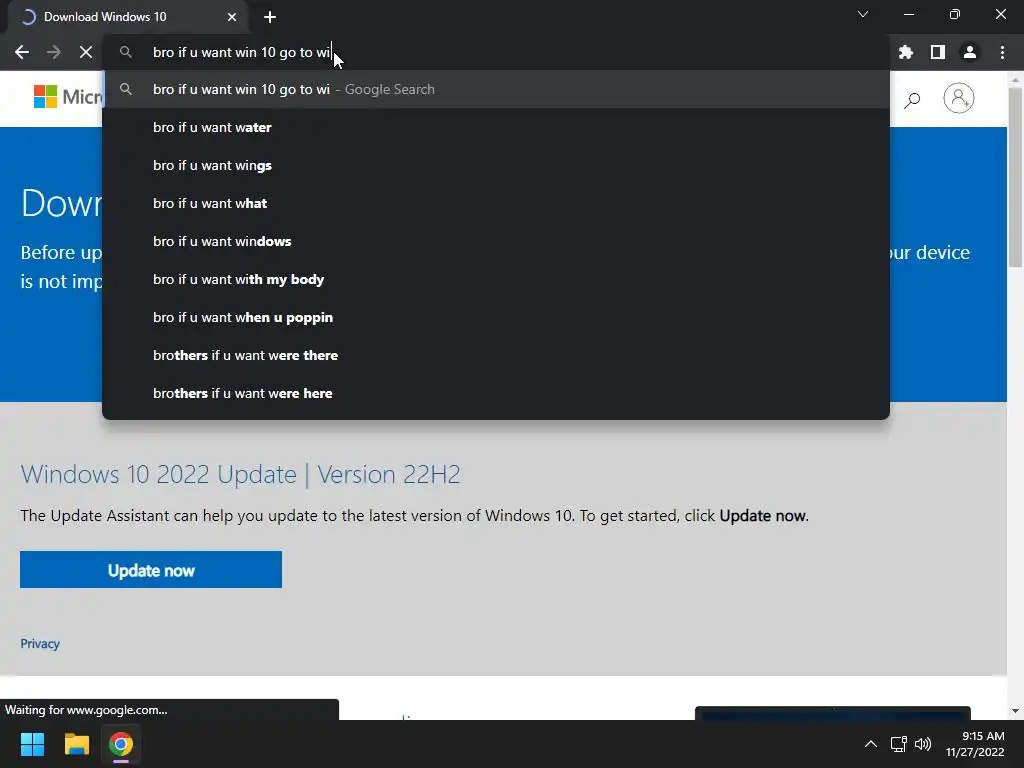Choose suggestion "brothers if u want were here"

click(496, 393)
